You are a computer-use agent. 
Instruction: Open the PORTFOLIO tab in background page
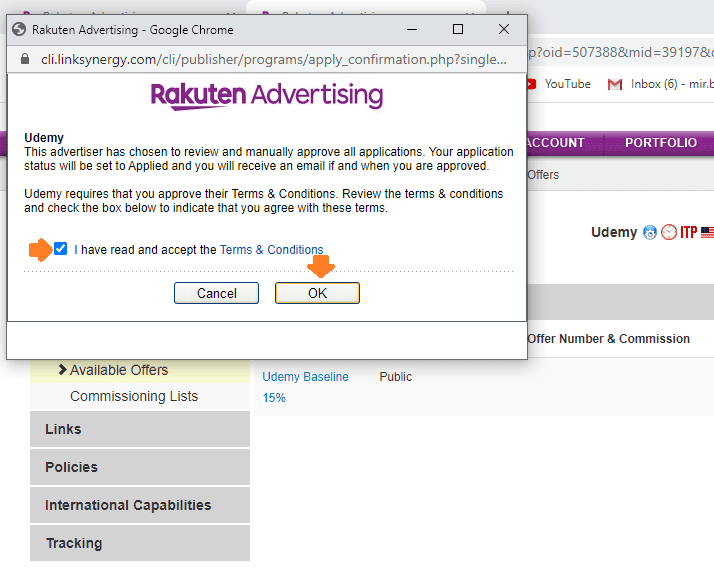pos(660,143)
